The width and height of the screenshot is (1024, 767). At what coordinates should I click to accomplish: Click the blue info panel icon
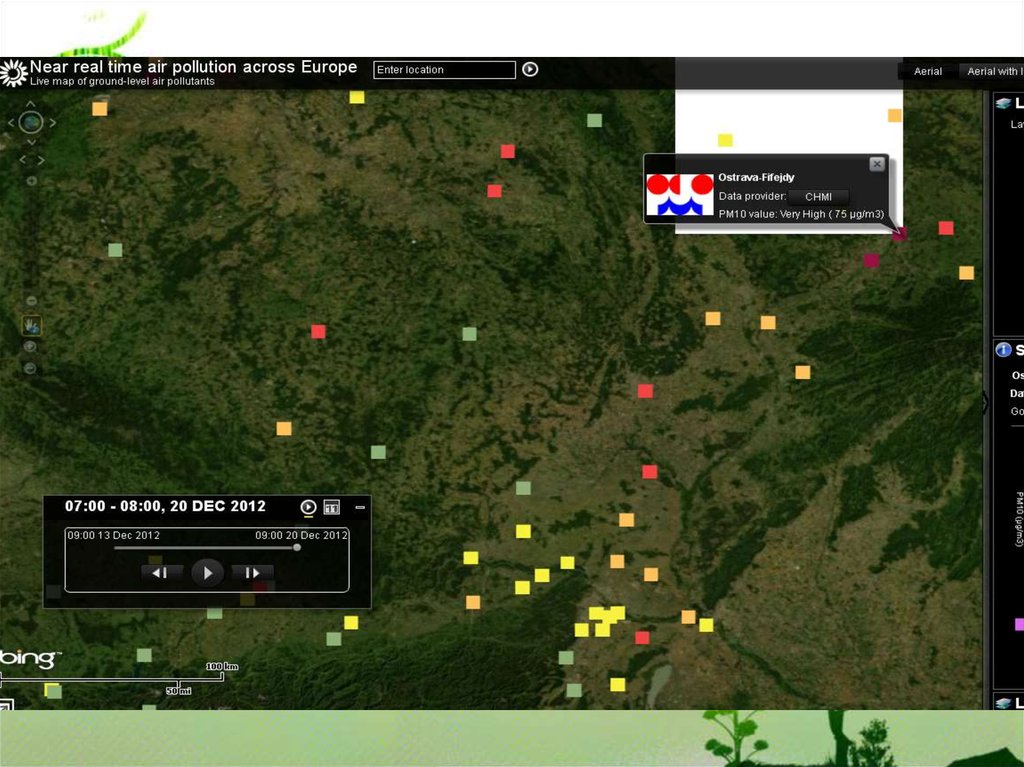point(1003,350)
